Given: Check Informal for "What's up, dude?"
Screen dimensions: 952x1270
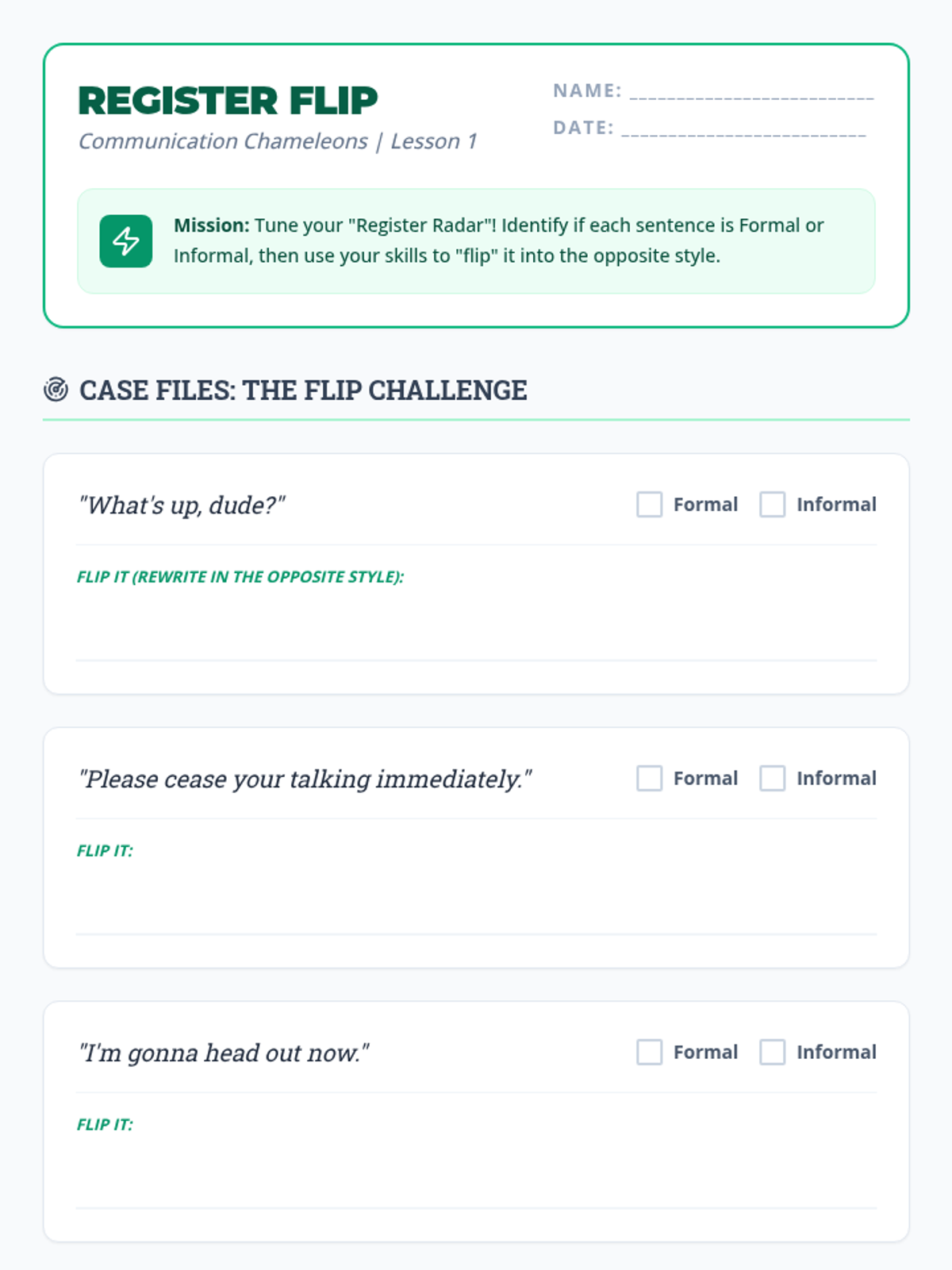Looking at the screenshot, I should pos(772,504).
